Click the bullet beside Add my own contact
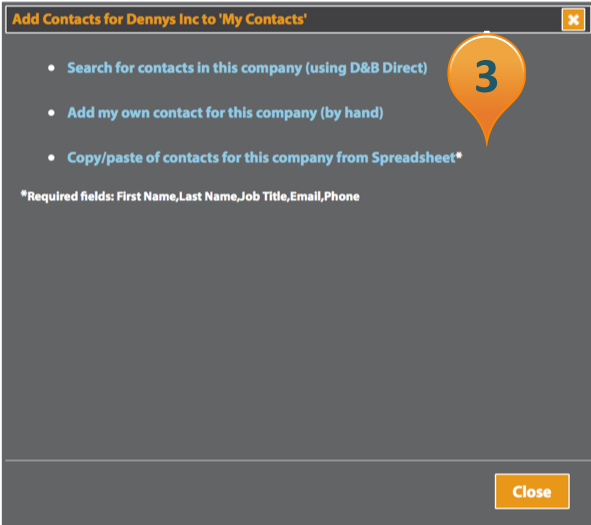The width and height of the screenshot is (591, 525). 51,113
